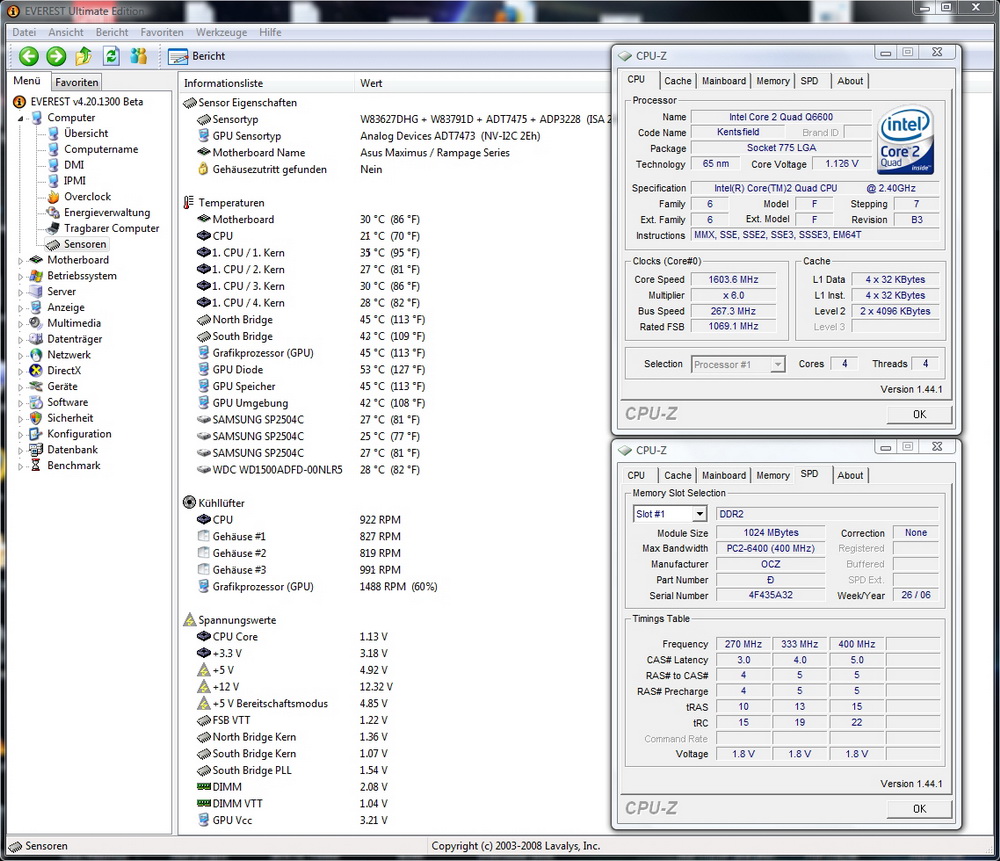The image size is (1000, 861).
Task: Click OK in the upper CPU-Z window
Action: [919, 414]
